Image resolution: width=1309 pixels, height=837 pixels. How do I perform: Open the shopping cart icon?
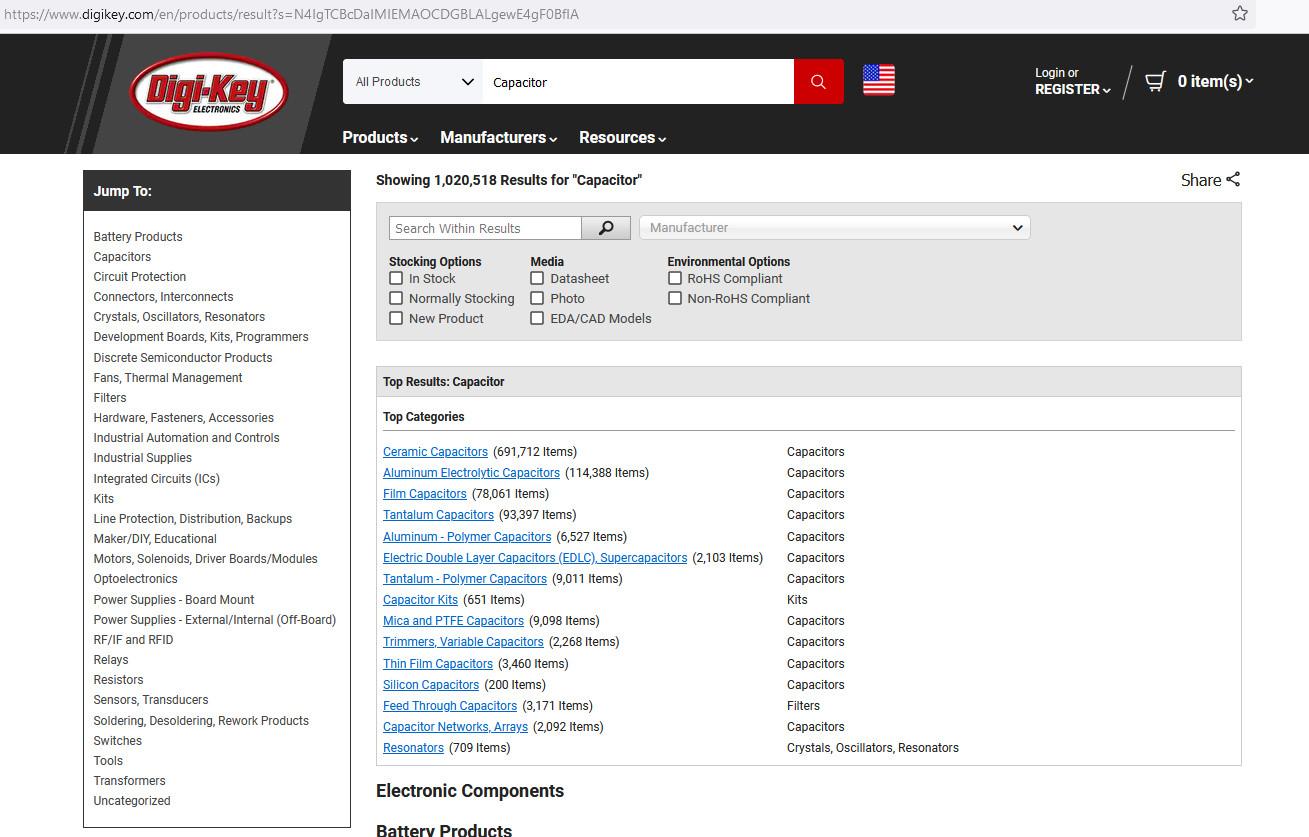click(x=1155, y=81)
